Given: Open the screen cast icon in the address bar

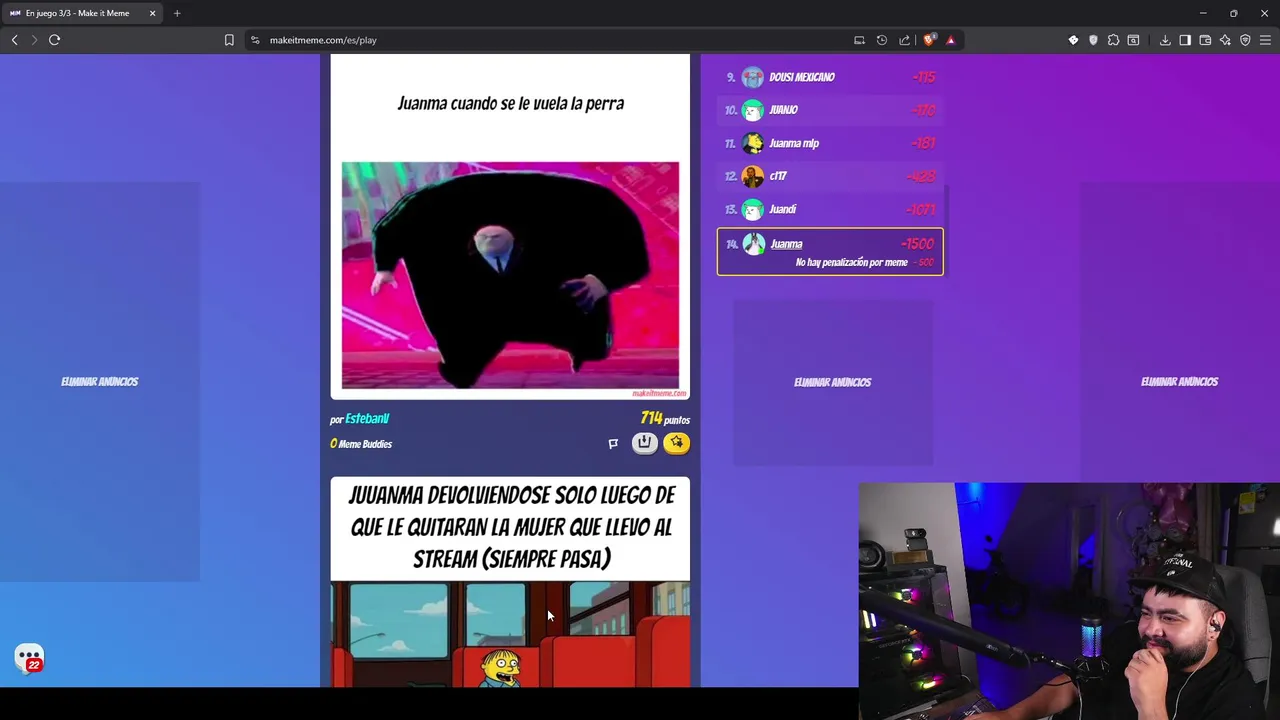Looking at the screenshot, I should click(x=859, y=40).
